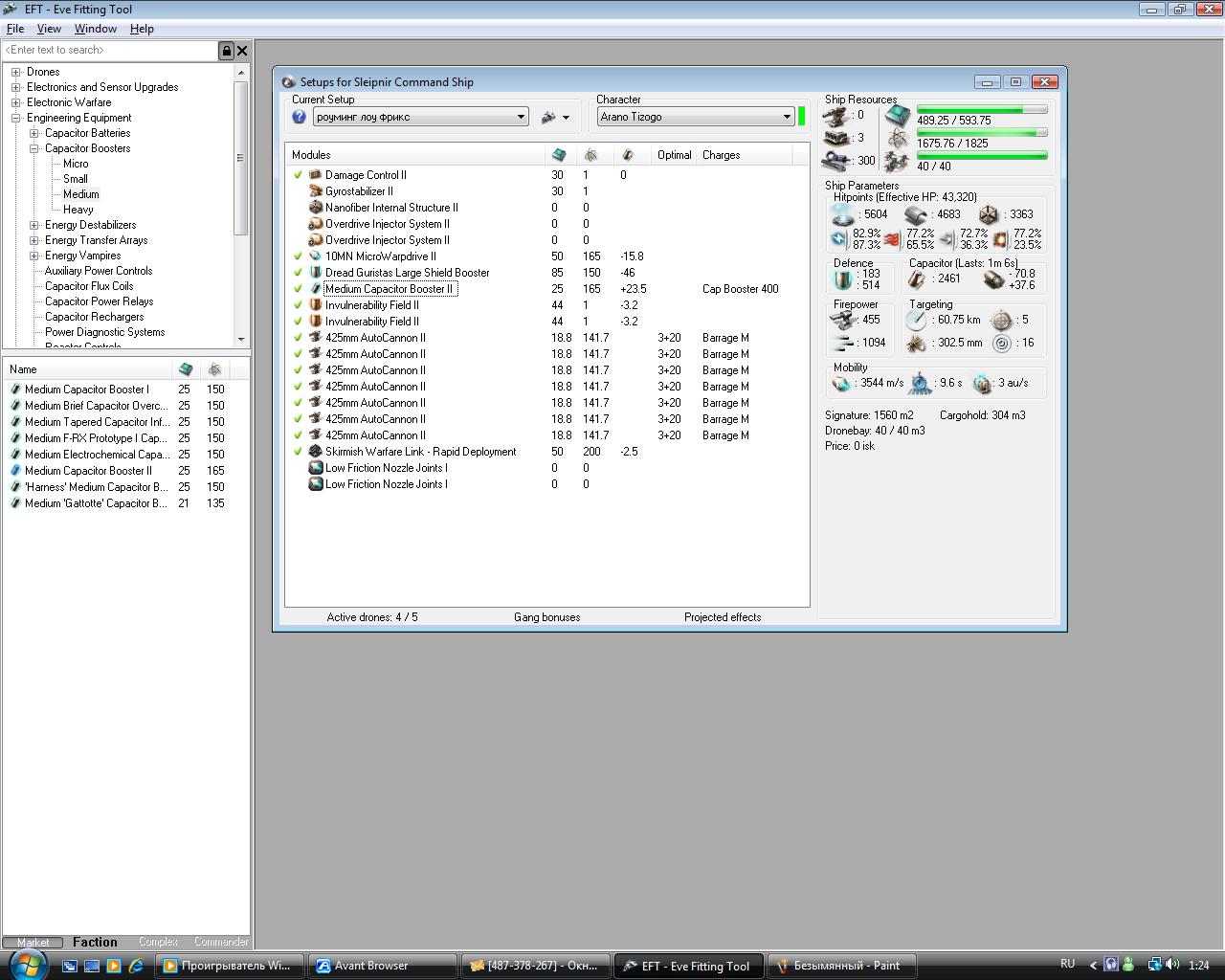The width and height of the screenshot is (1225, 980).
Task: Click the align time icon in Mobility
Action: (920, 383)
